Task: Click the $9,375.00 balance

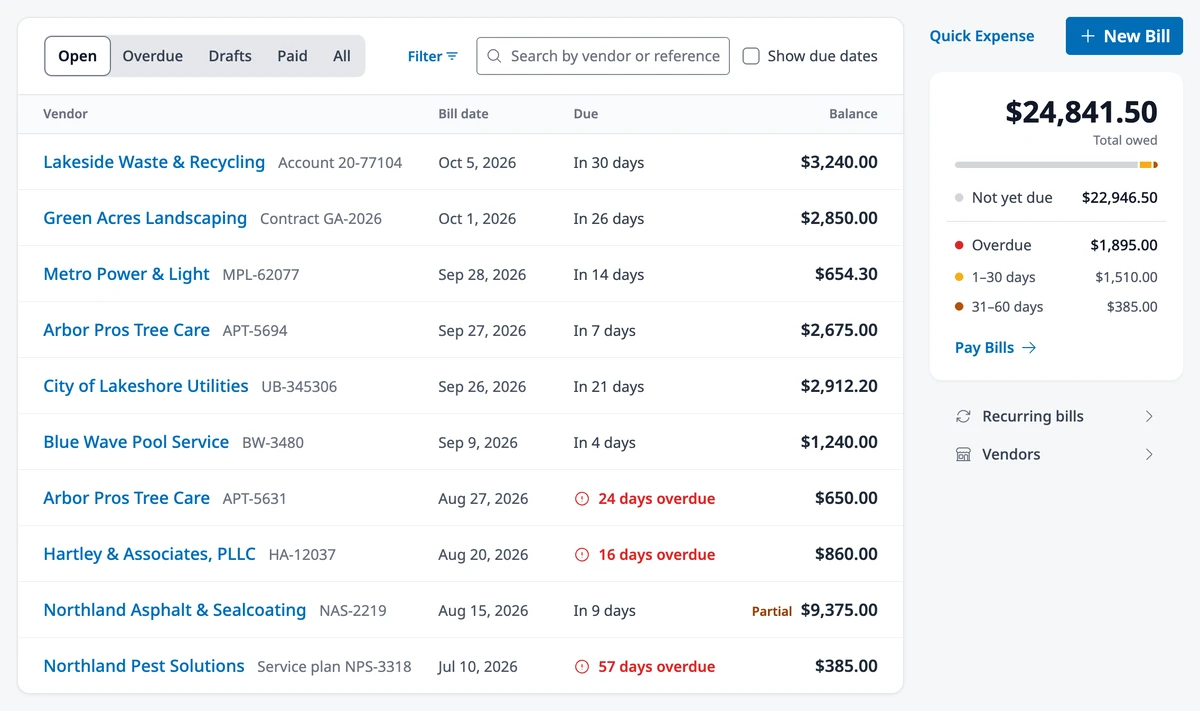Action: pos(839,610)
